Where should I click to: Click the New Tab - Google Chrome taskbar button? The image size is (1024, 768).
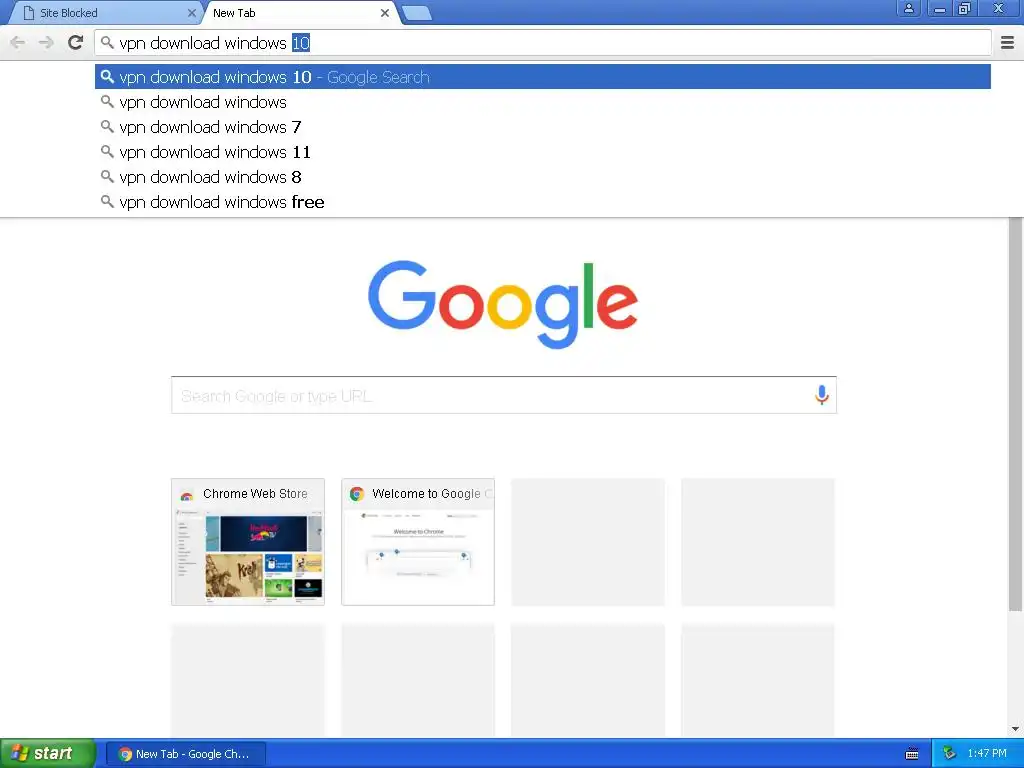click(185, 754)
